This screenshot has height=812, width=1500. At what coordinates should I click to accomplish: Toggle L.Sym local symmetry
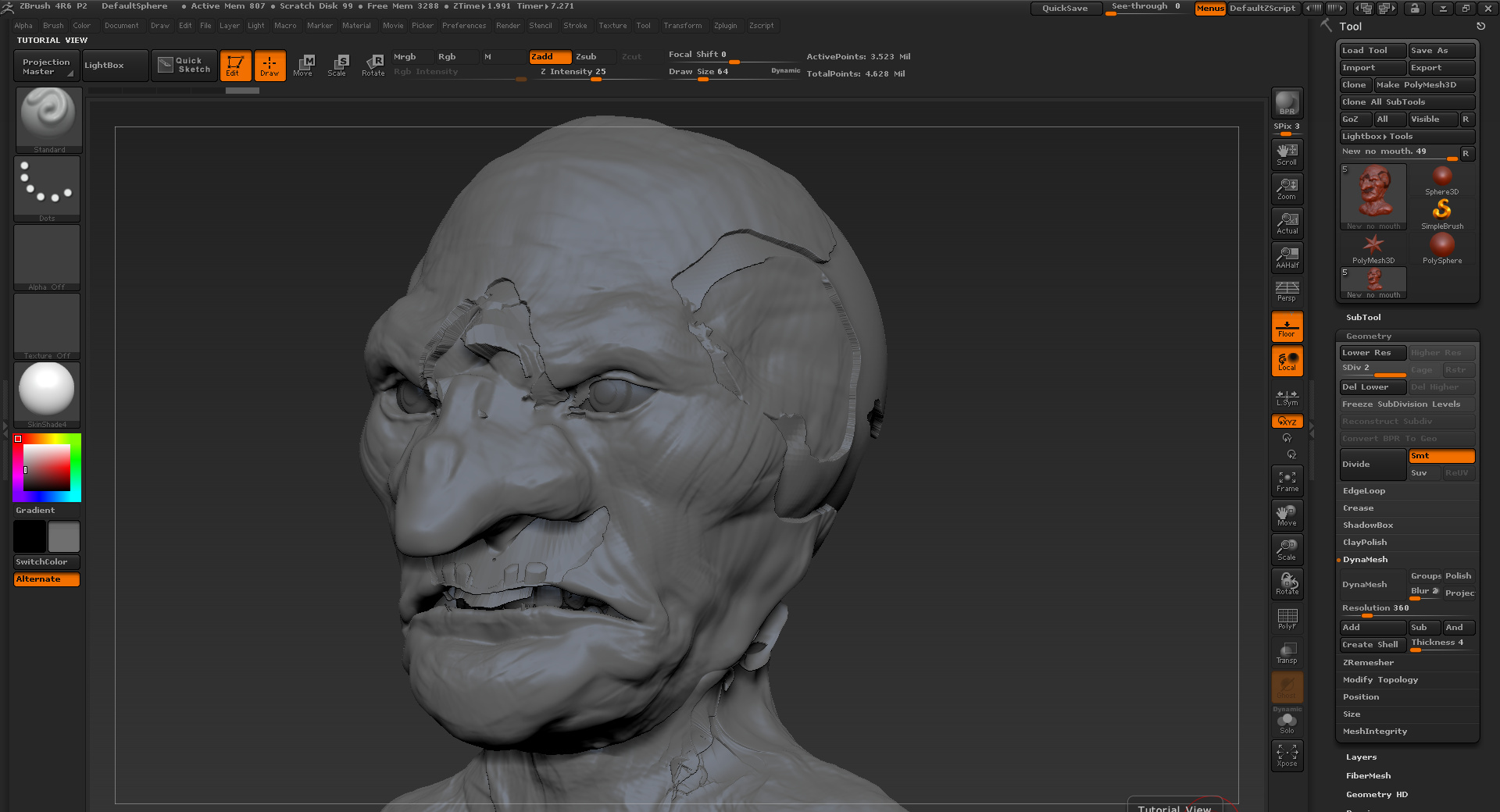1287,397
